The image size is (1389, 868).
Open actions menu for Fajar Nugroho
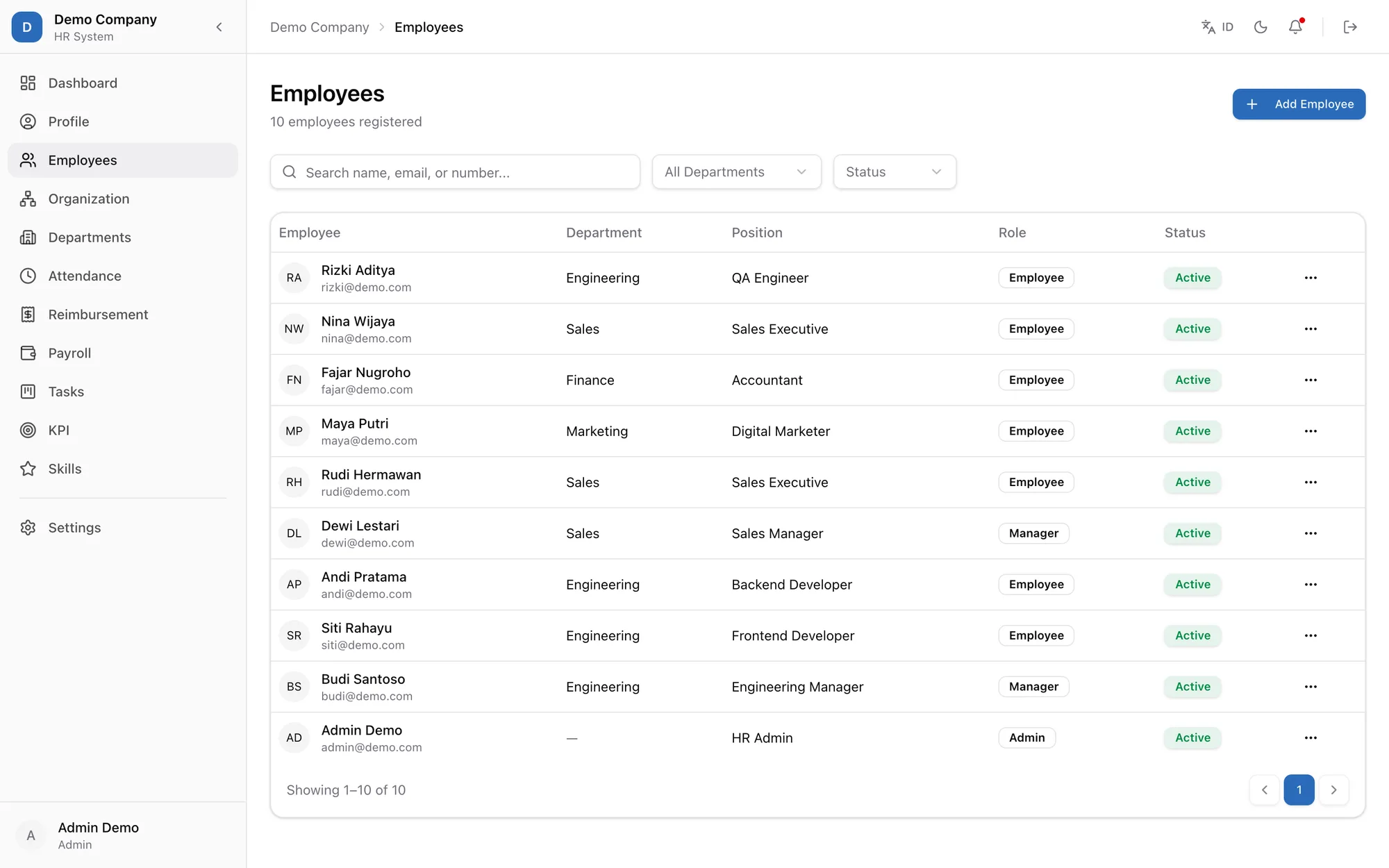click(x=1311, y=380)
